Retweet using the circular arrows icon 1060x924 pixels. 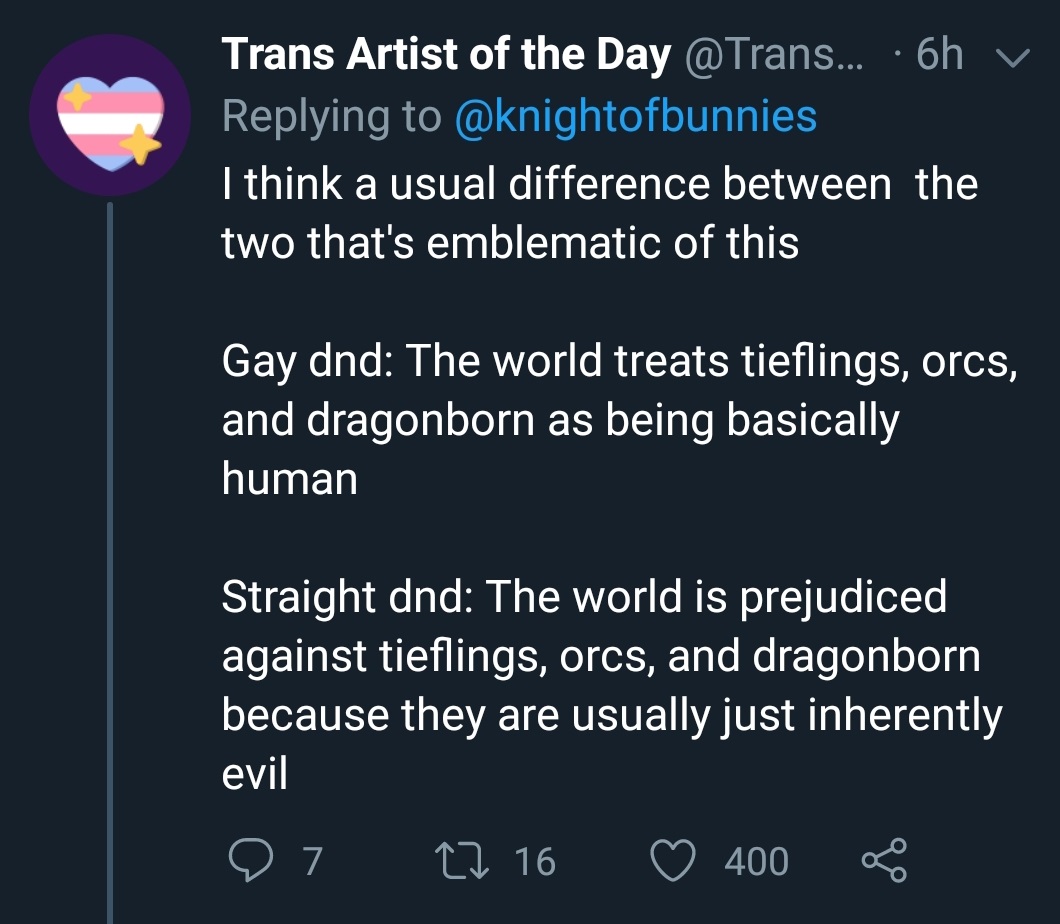(461, 860)
